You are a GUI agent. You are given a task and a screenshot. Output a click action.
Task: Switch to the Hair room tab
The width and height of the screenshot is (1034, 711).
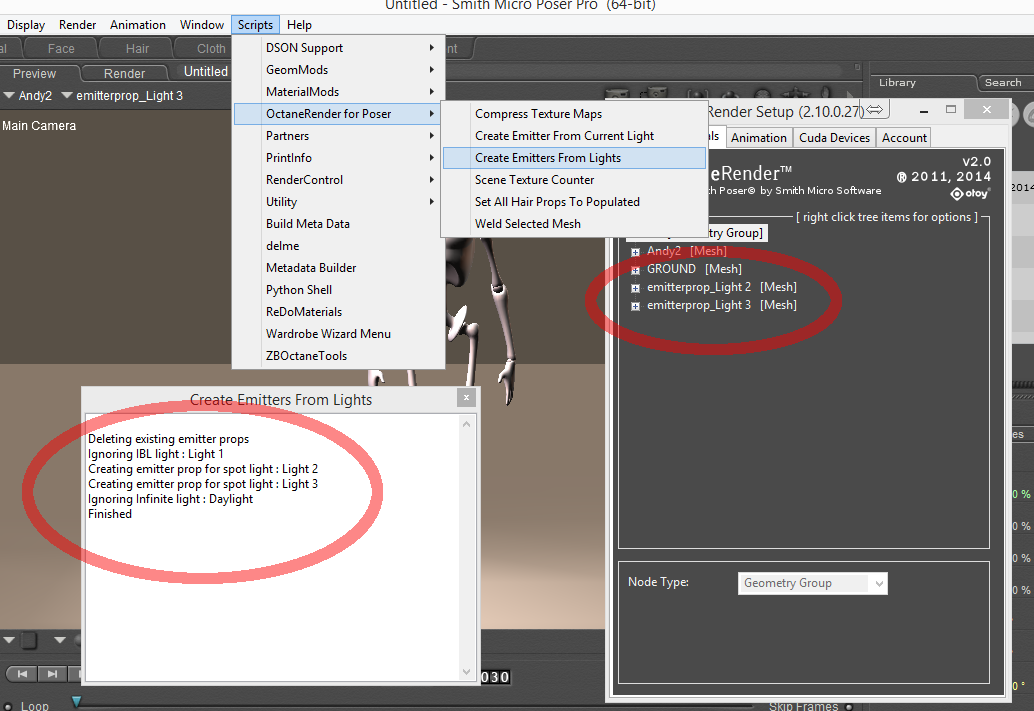(x=137, y=49)
